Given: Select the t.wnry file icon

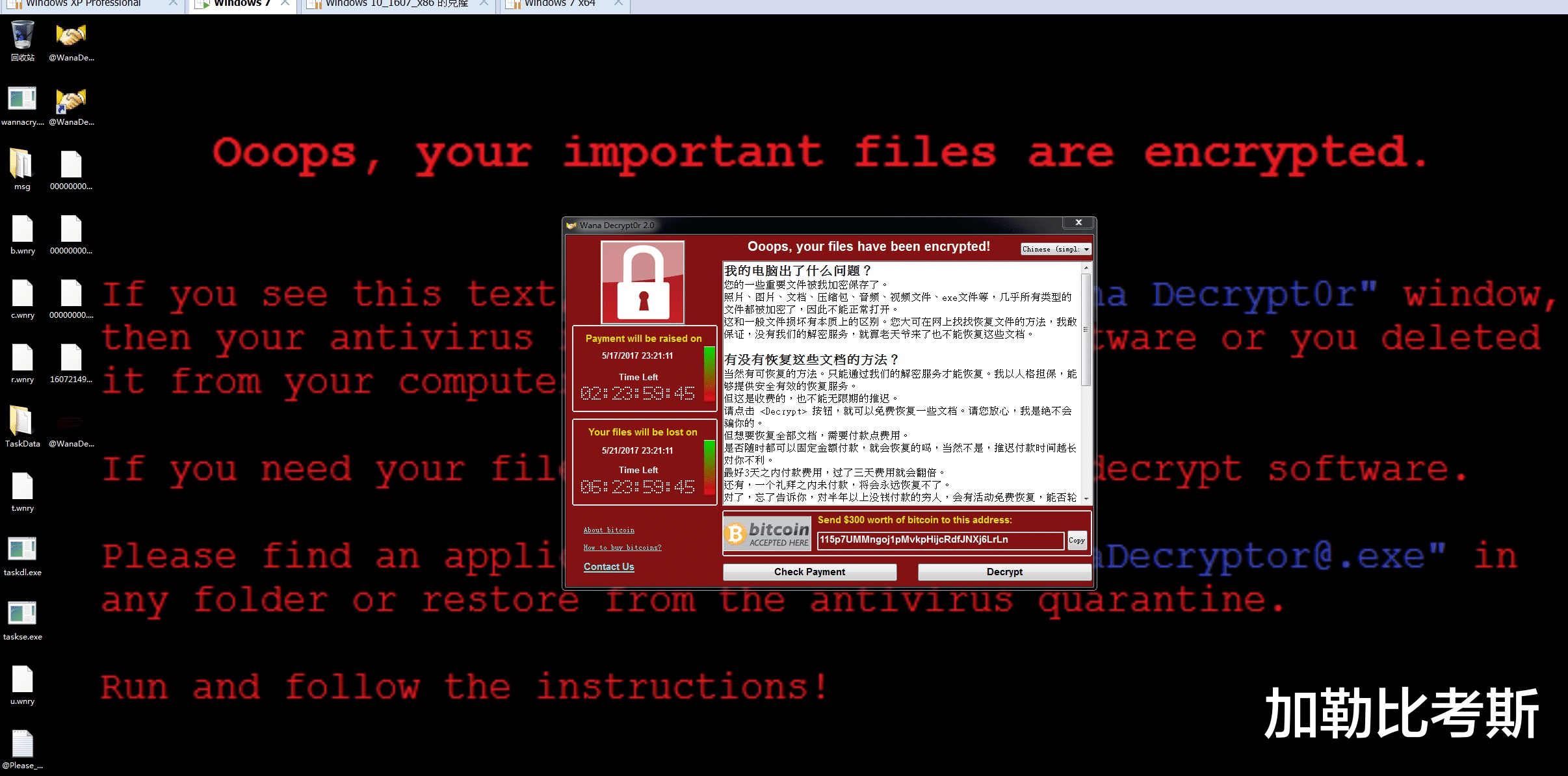Looking at the screenshot, I should (23, 491).
